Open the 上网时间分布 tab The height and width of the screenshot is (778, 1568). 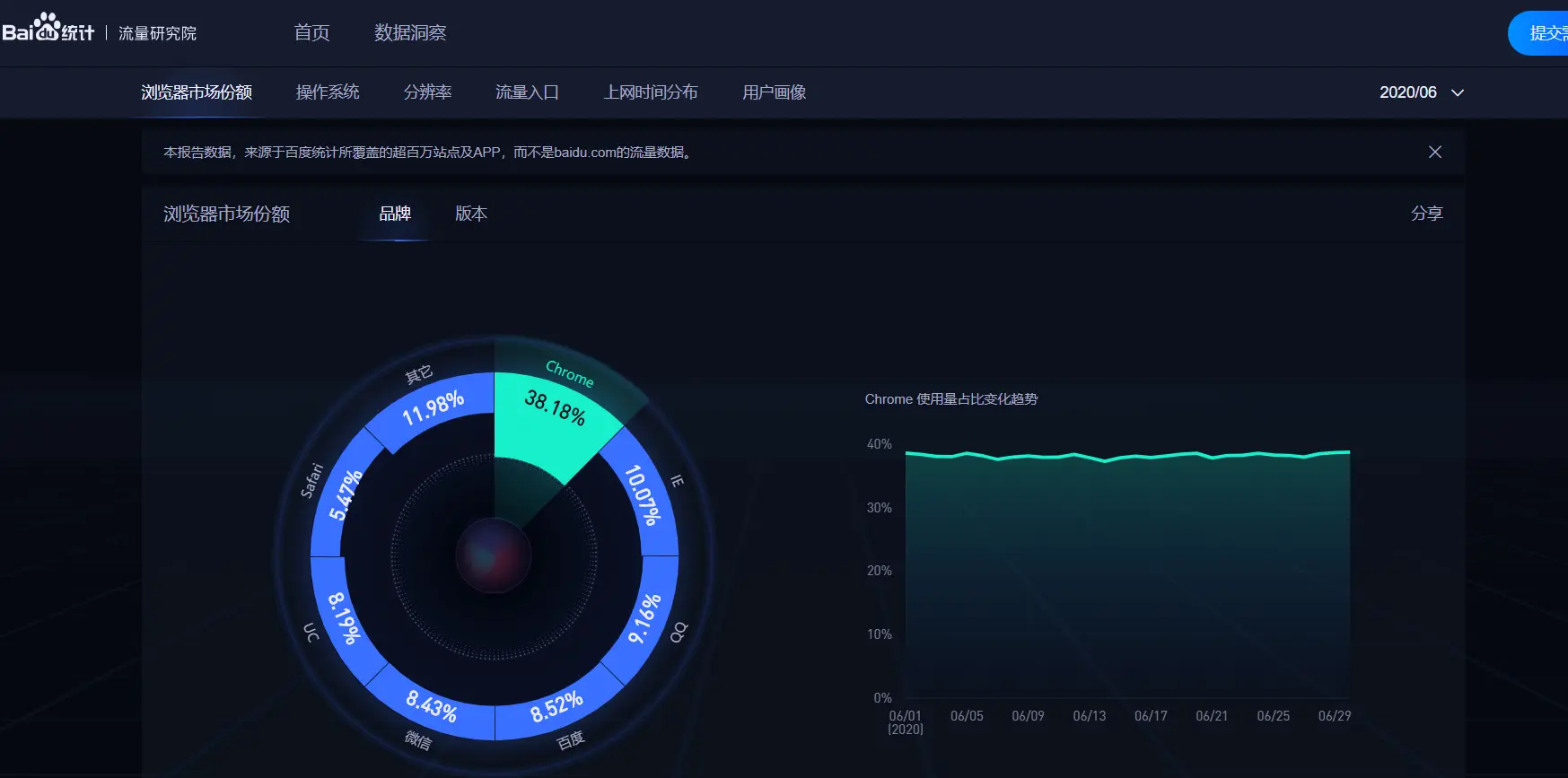(651, 92)
